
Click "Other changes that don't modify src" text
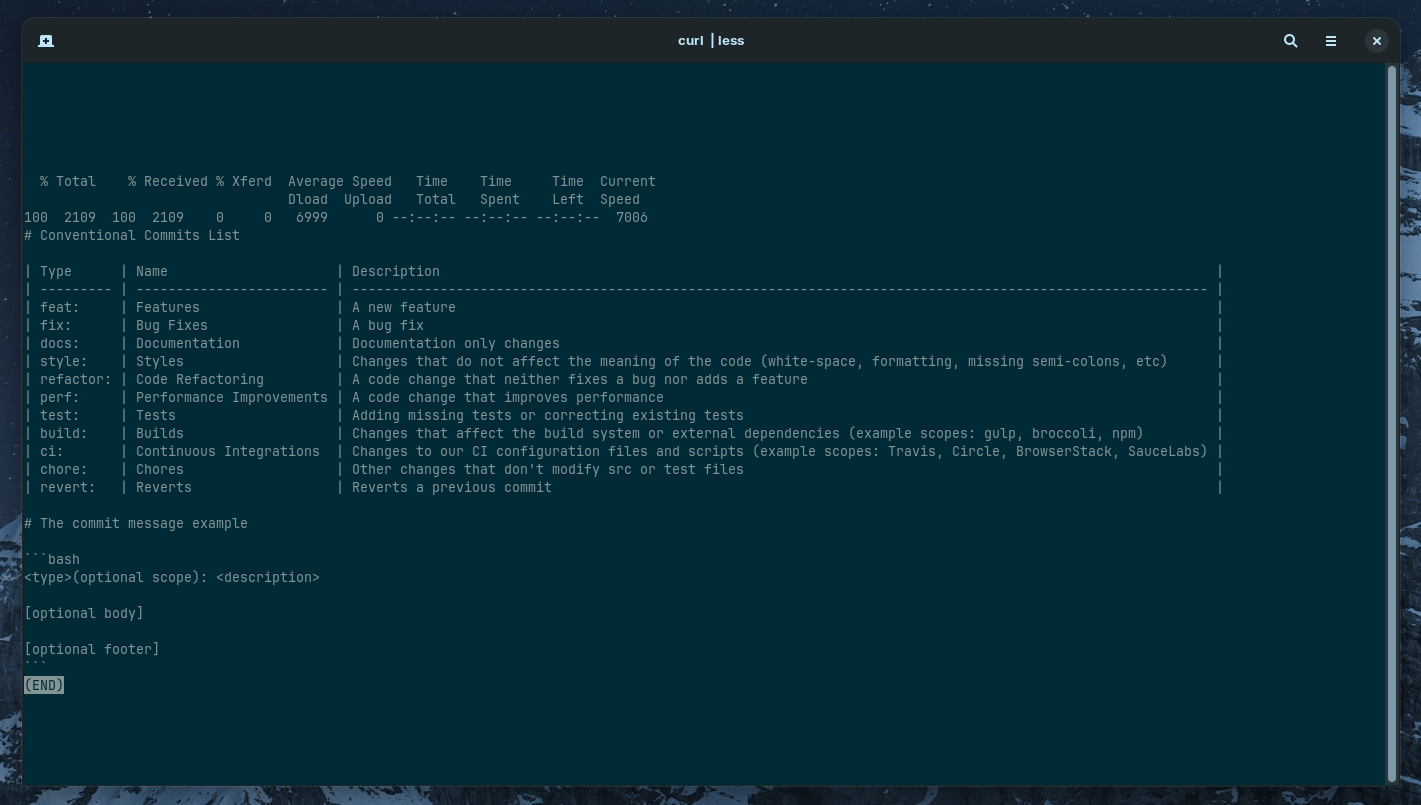(x=492, y=470)
